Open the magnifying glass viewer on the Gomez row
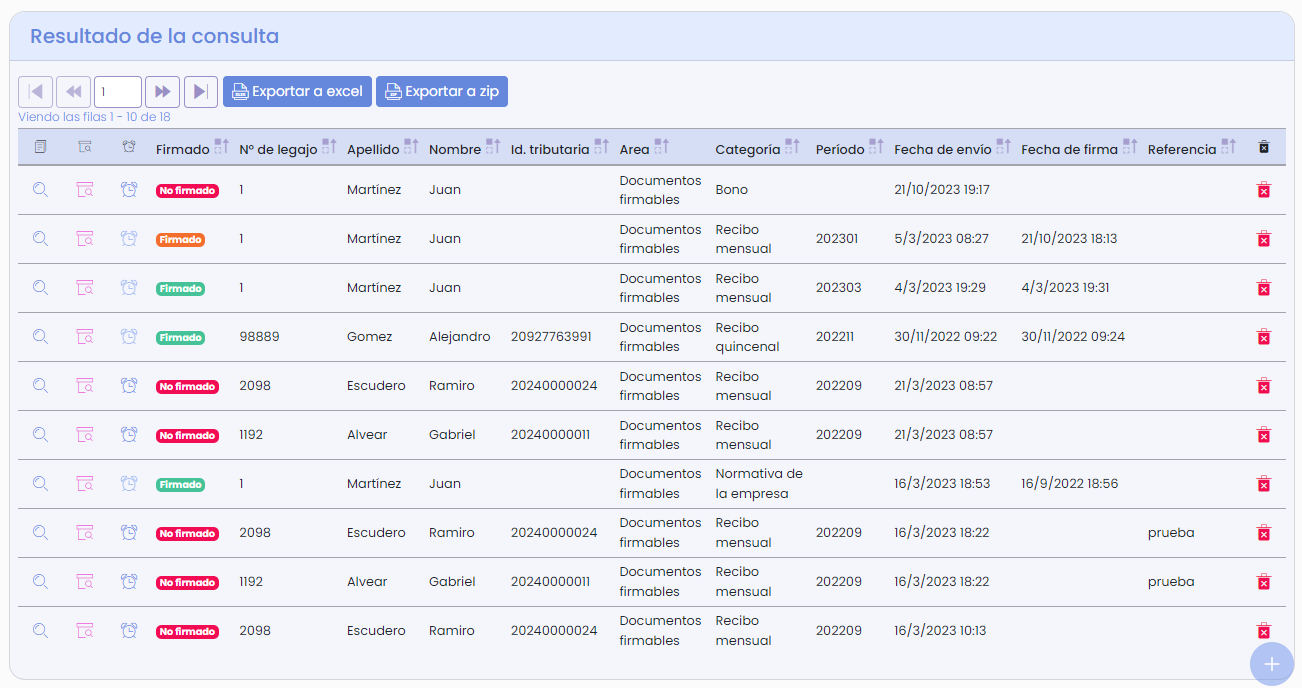1302x688 pixels. (40, 337)
